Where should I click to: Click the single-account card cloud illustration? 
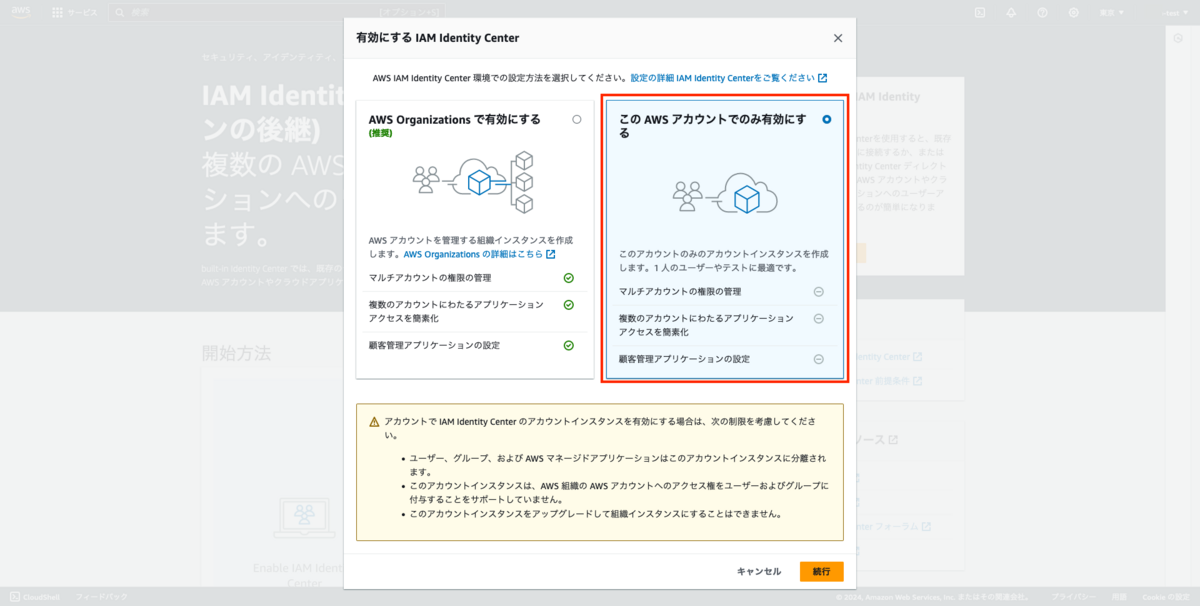(x=726, y=194)
